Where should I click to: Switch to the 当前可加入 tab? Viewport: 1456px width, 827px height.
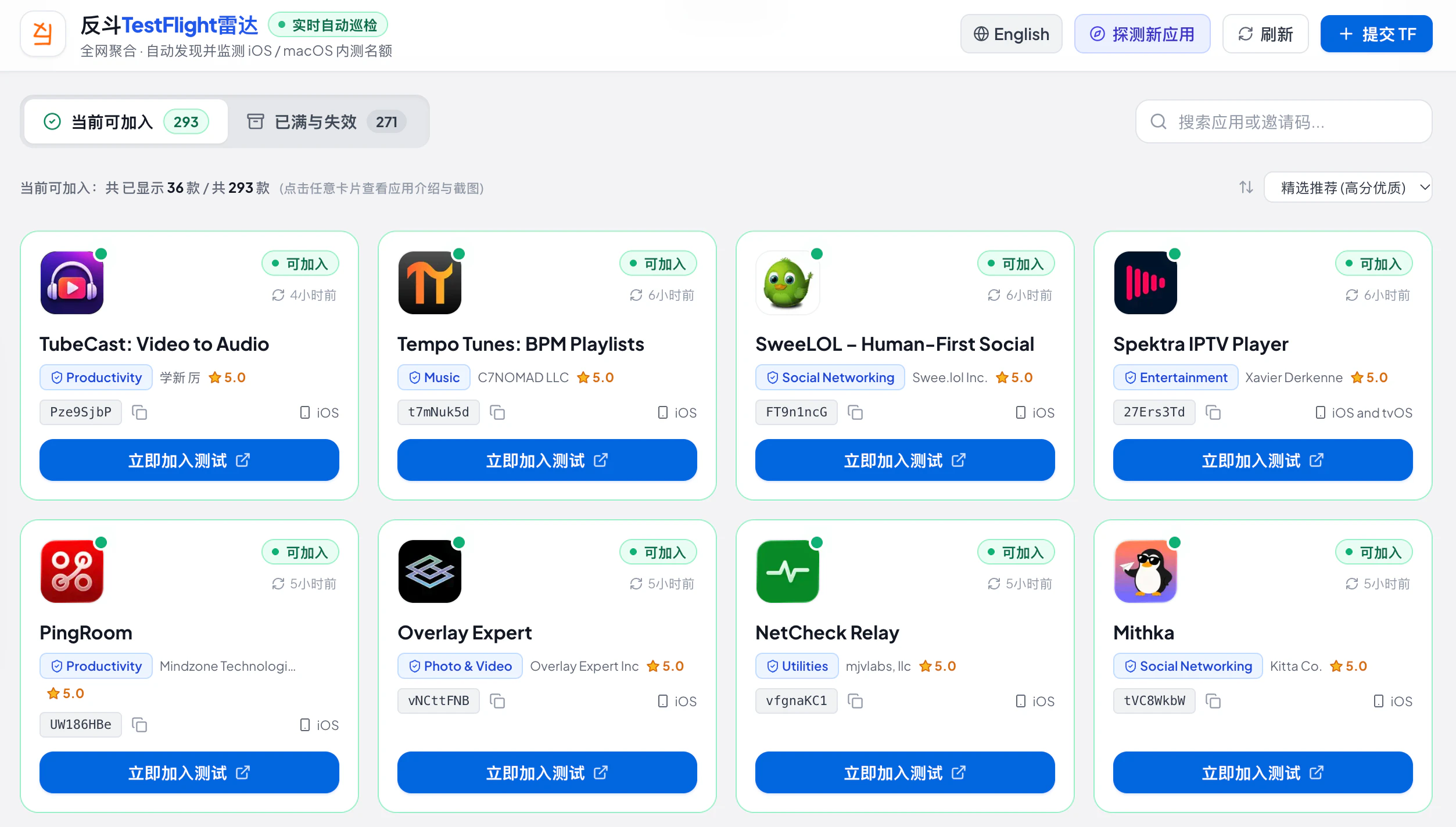click(x=126, y=121)
